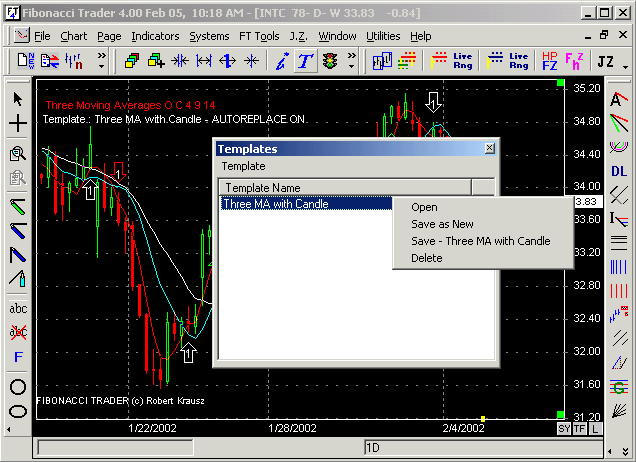
Task: Click the DL tool in right toolbar
Action: pos(619,171)
